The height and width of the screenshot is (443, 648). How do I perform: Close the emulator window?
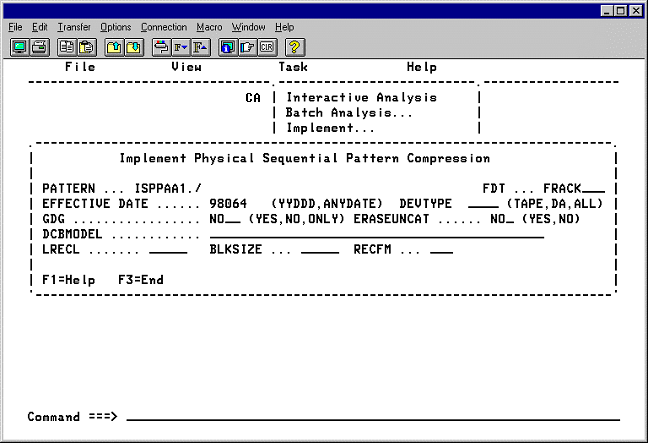[x=636, y=11]
